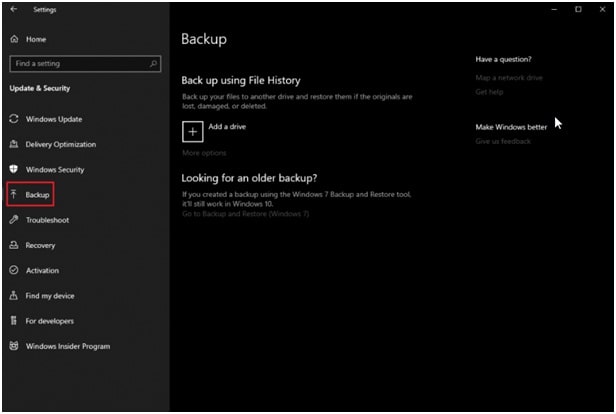The width and height of the screenshot is (616, 414).
Task: Minimize the Settings window
Action: (554, 9)
